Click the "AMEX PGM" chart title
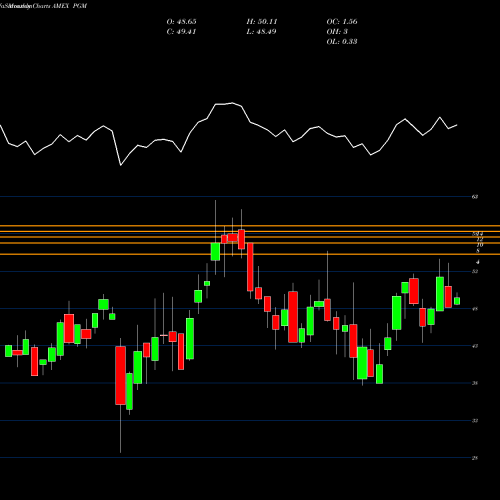The image size is (500, 500). pyautogui.click(x=69, y=6)
